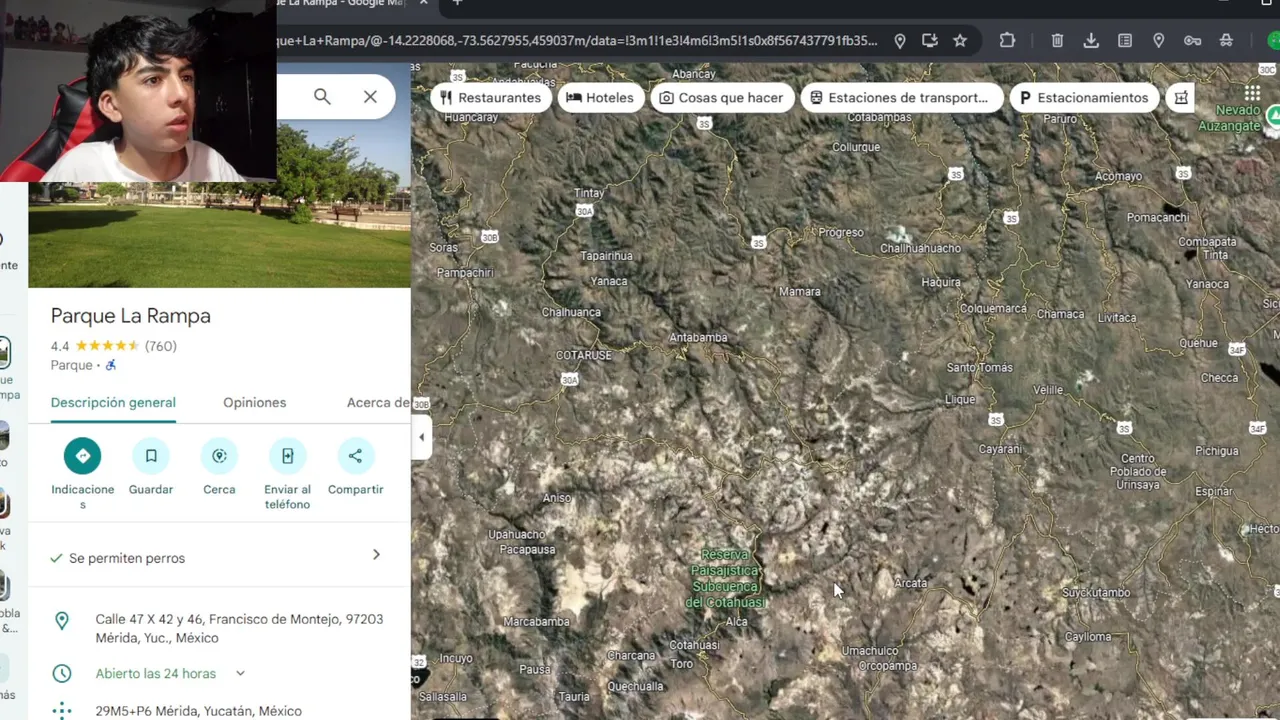This screenshot has width=1280, height=720.
Task: Click the Santo Tomás map label
Action: [980, 368]
